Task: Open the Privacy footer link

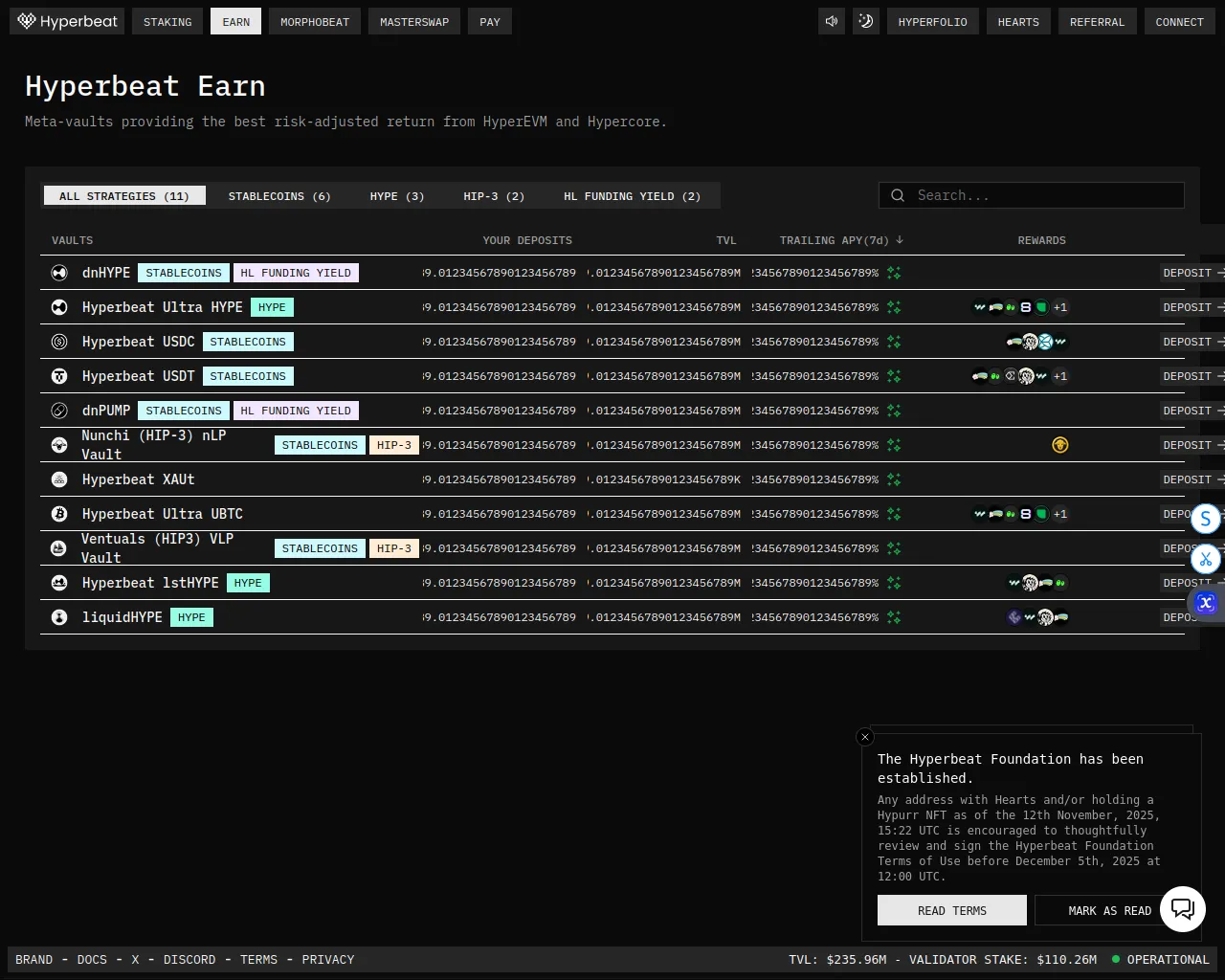Action: (x=328, y=959)
